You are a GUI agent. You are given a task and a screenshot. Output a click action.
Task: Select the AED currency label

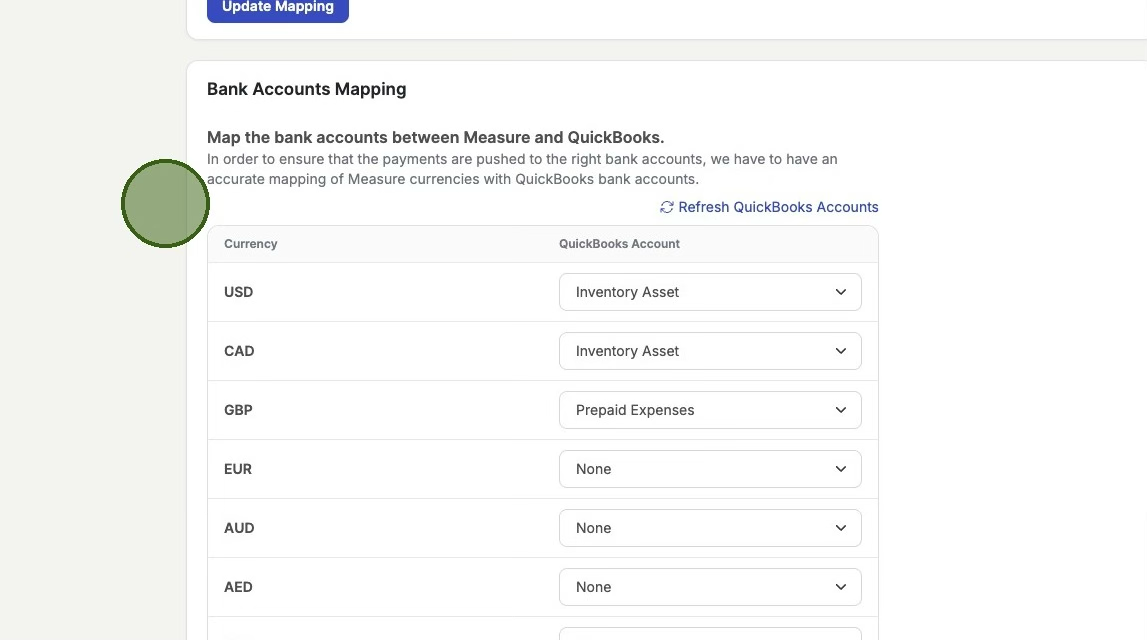pyautogui.click(x=238, y=587)
